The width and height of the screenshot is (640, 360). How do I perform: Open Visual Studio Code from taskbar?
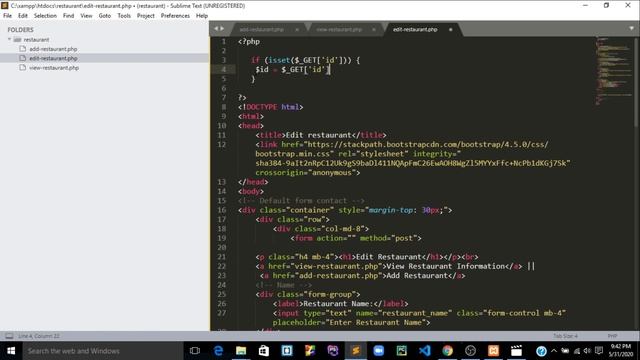[424, 351]
